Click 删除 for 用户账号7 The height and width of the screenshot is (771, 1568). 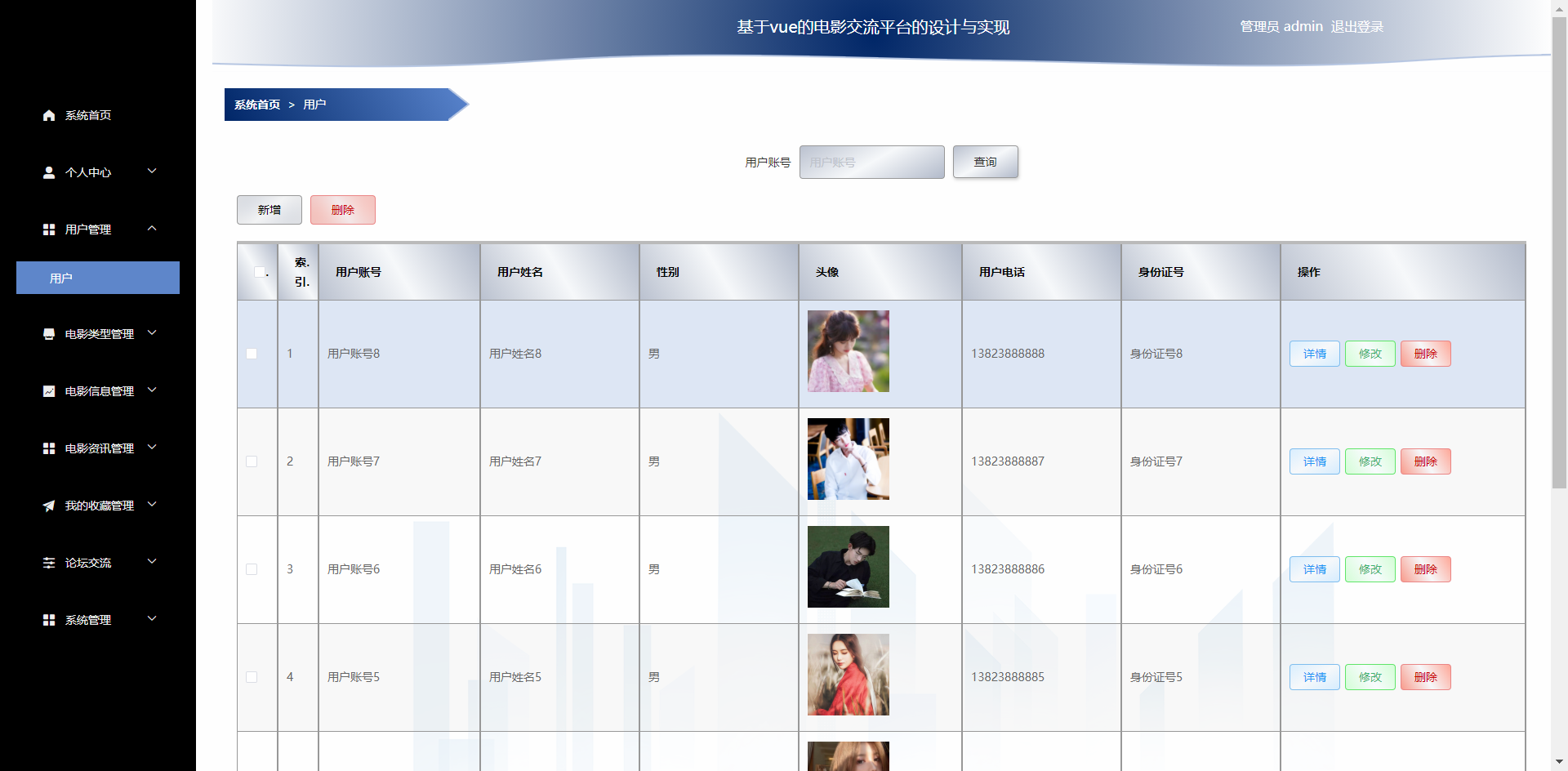(x=1426, y=461)
